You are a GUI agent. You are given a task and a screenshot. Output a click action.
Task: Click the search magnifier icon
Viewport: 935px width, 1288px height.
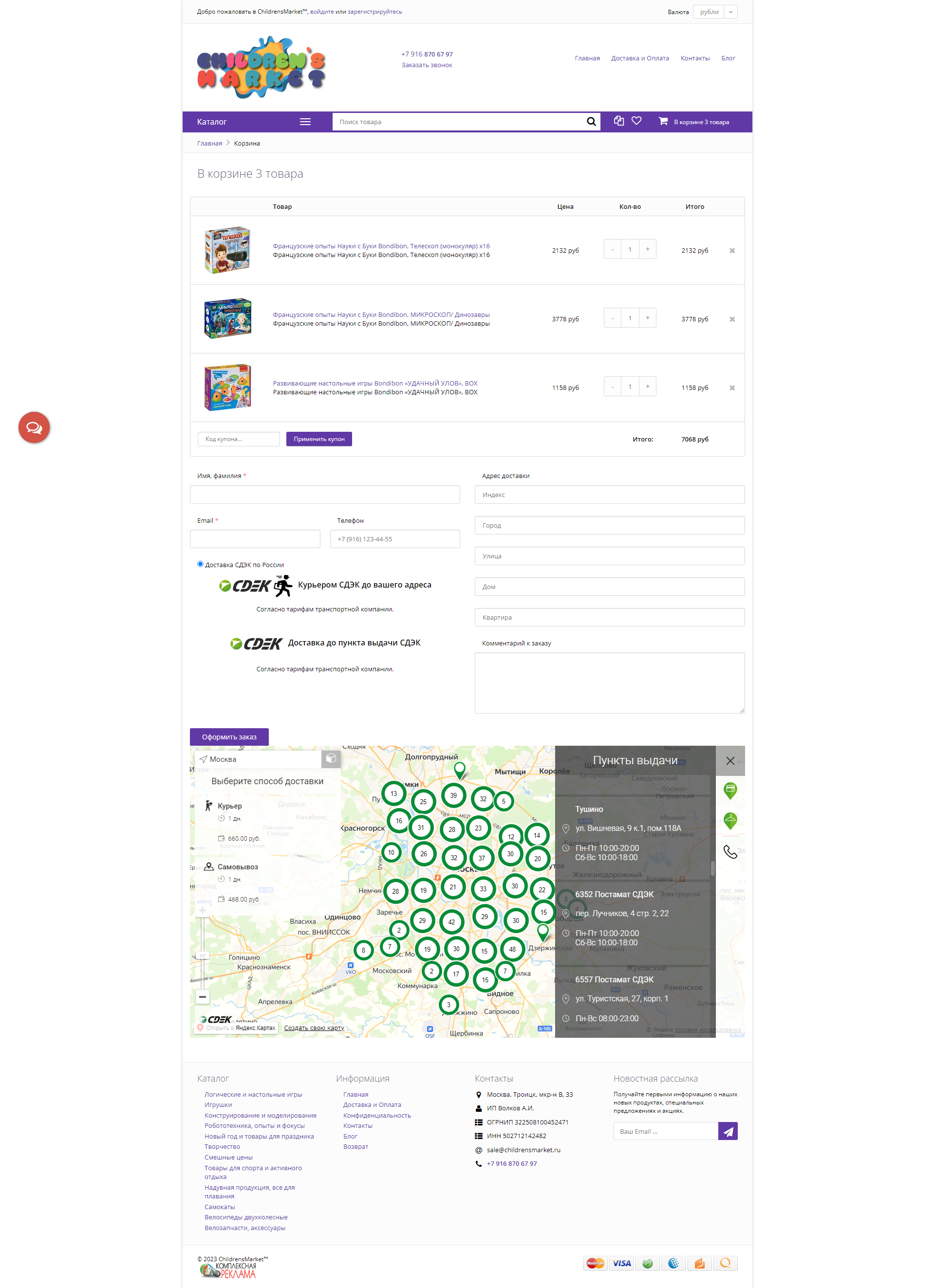(x=591, y=122)
